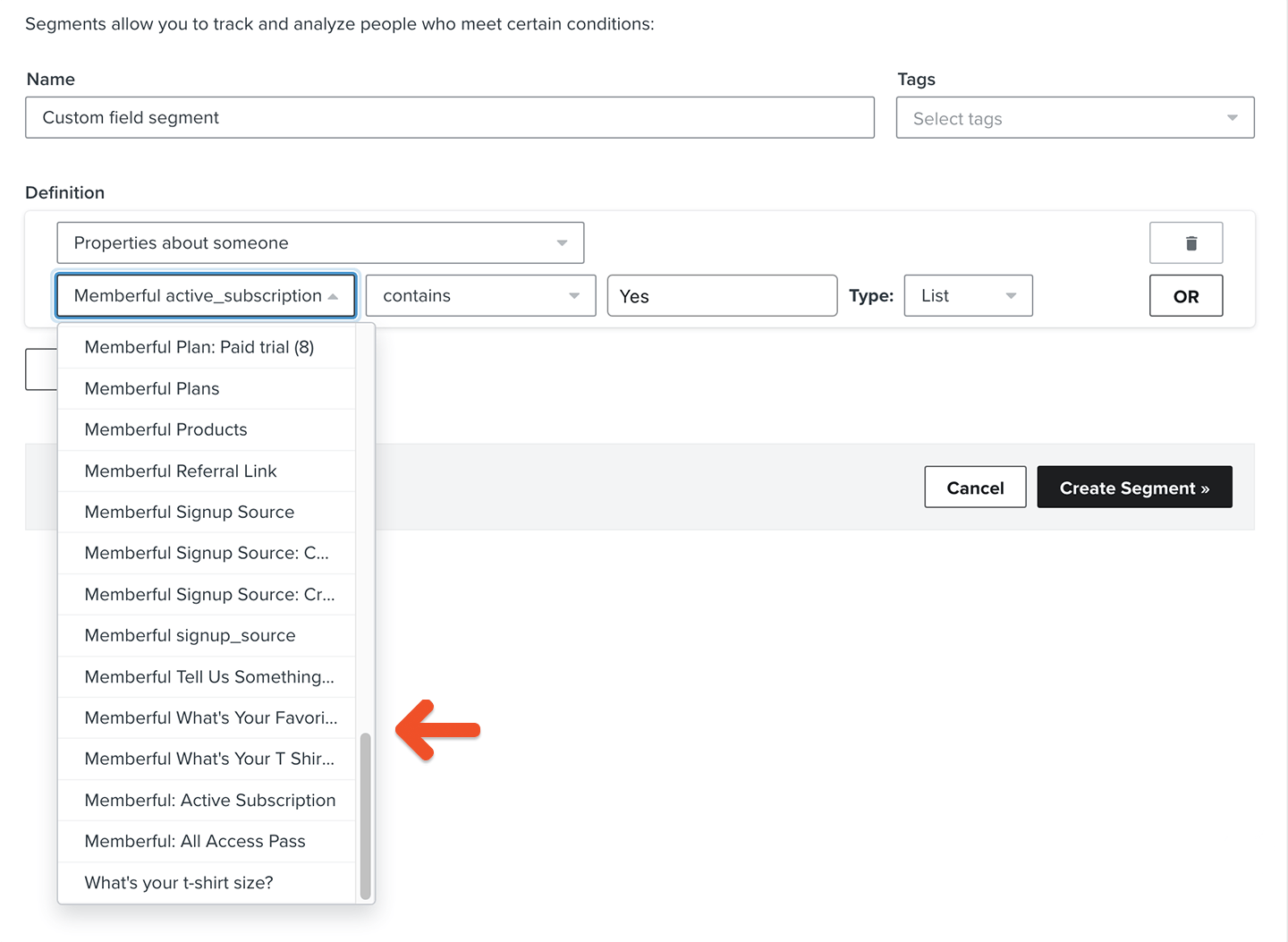The width and height of the screenshot is (1288, 942).
Task: Choose Memberful What's Your T Shir... option
Action: click(x=207, y=759)
